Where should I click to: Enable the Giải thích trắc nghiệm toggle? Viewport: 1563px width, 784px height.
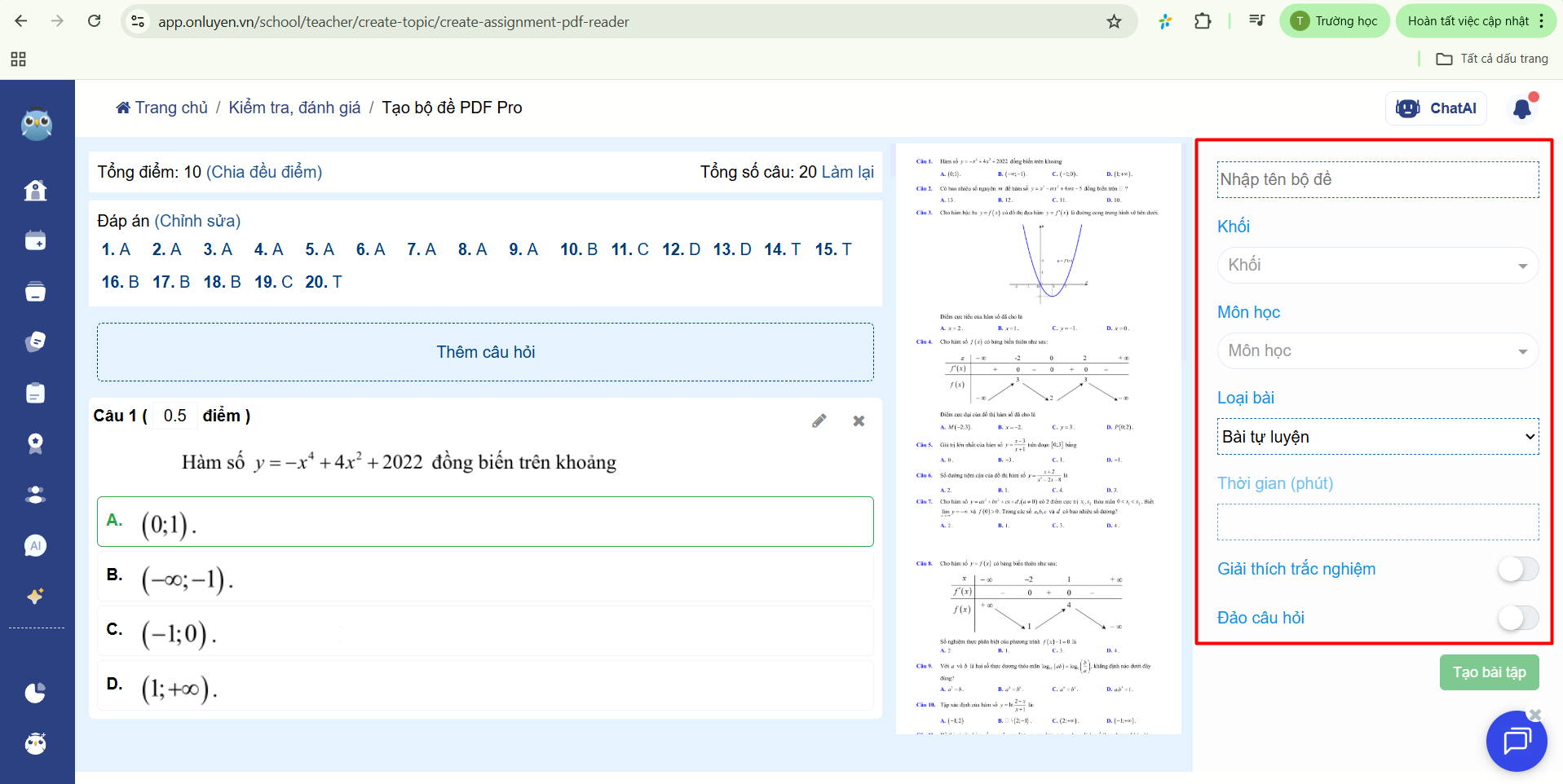click(x=1517, y=569)
